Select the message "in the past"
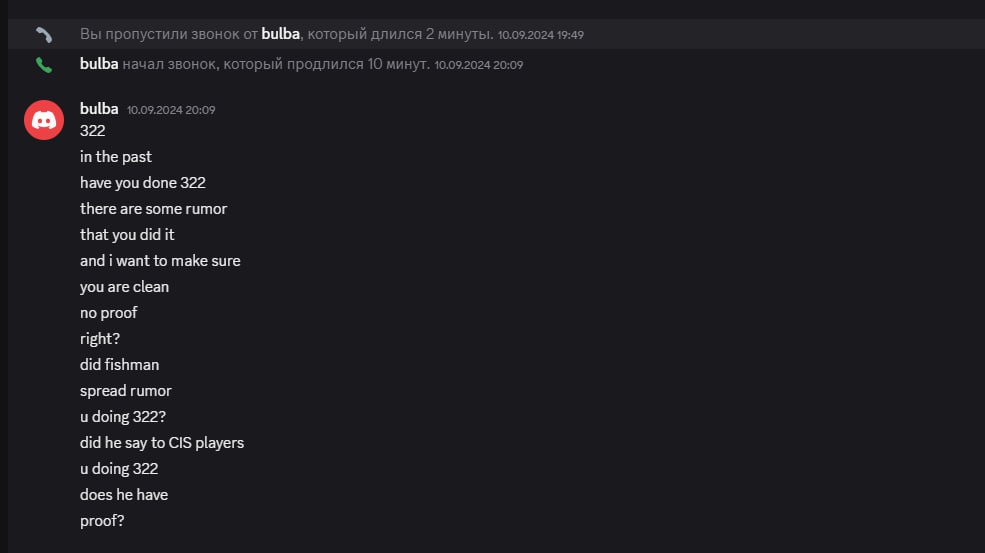The height and width of the screenshot is (553, 985). pyautogui.click(x=116, y=156)
